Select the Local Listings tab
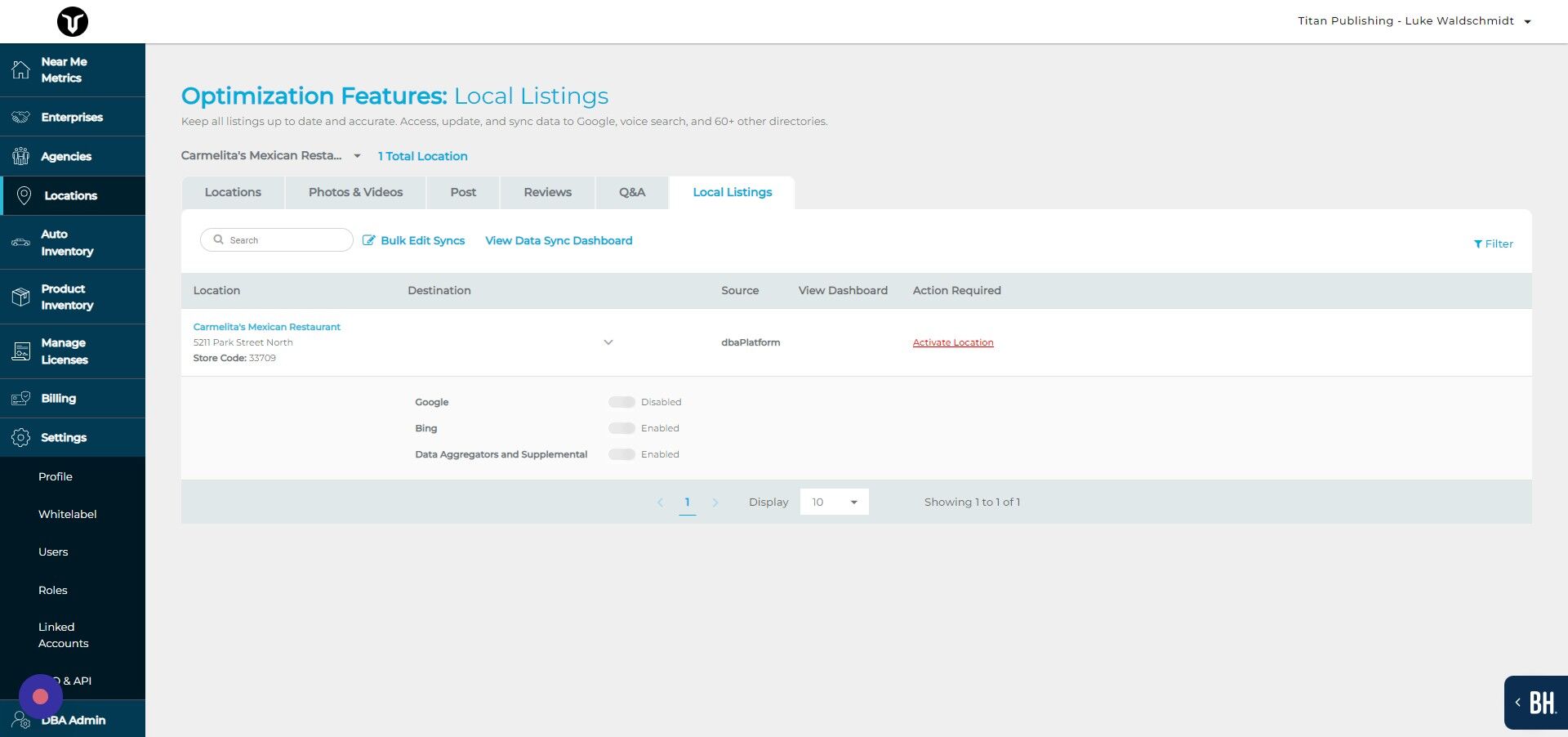The height and width of the screenshot is (737, 1568). [x=732, y=192]
